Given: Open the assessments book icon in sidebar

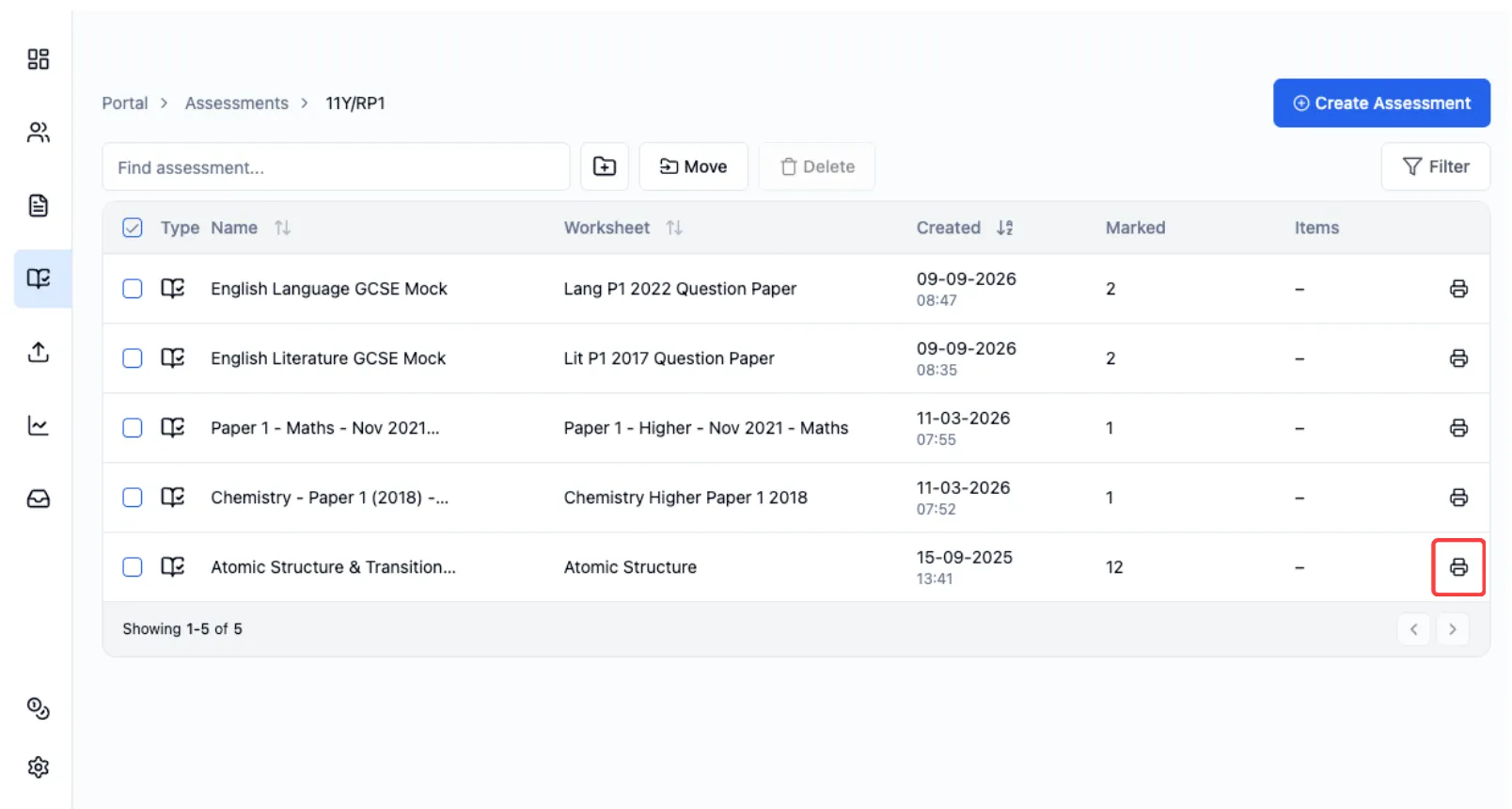Looking at the screenshot, I should click(38, 278).
